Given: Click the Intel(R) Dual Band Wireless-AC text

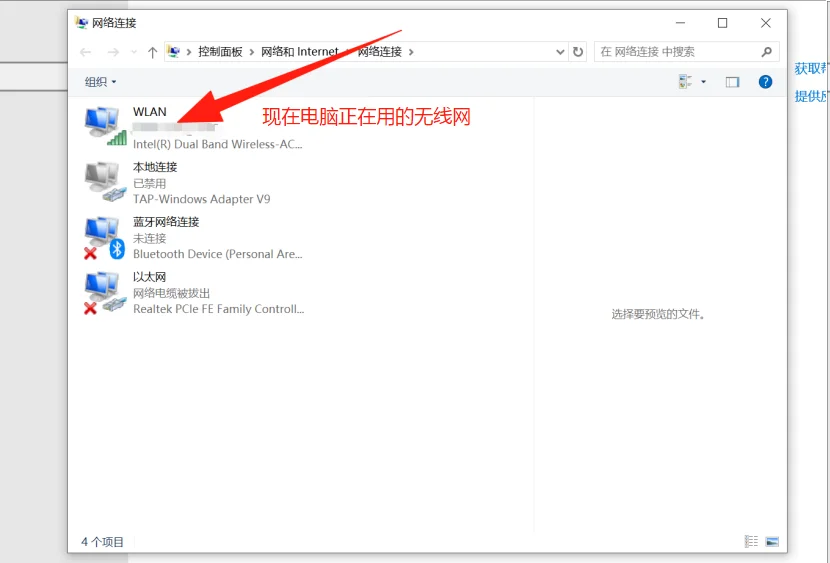Looking at the screenshot, I should pos(218,144).
